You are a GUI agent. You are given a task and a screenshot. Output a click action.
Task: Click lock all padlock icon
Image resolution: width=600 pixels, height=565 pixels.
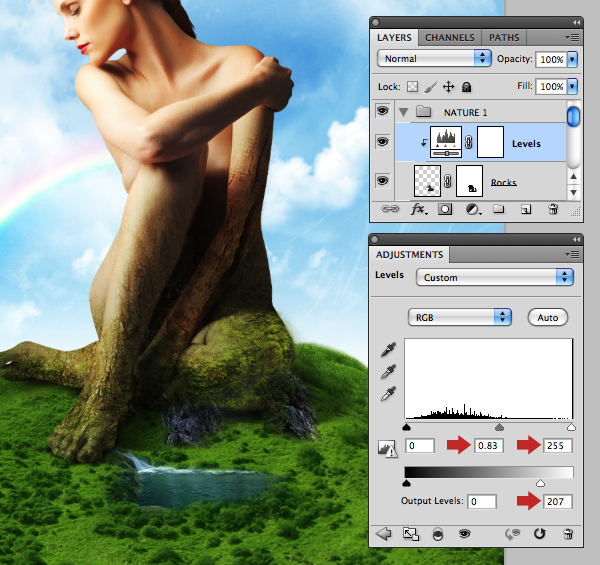click(466, 87)
